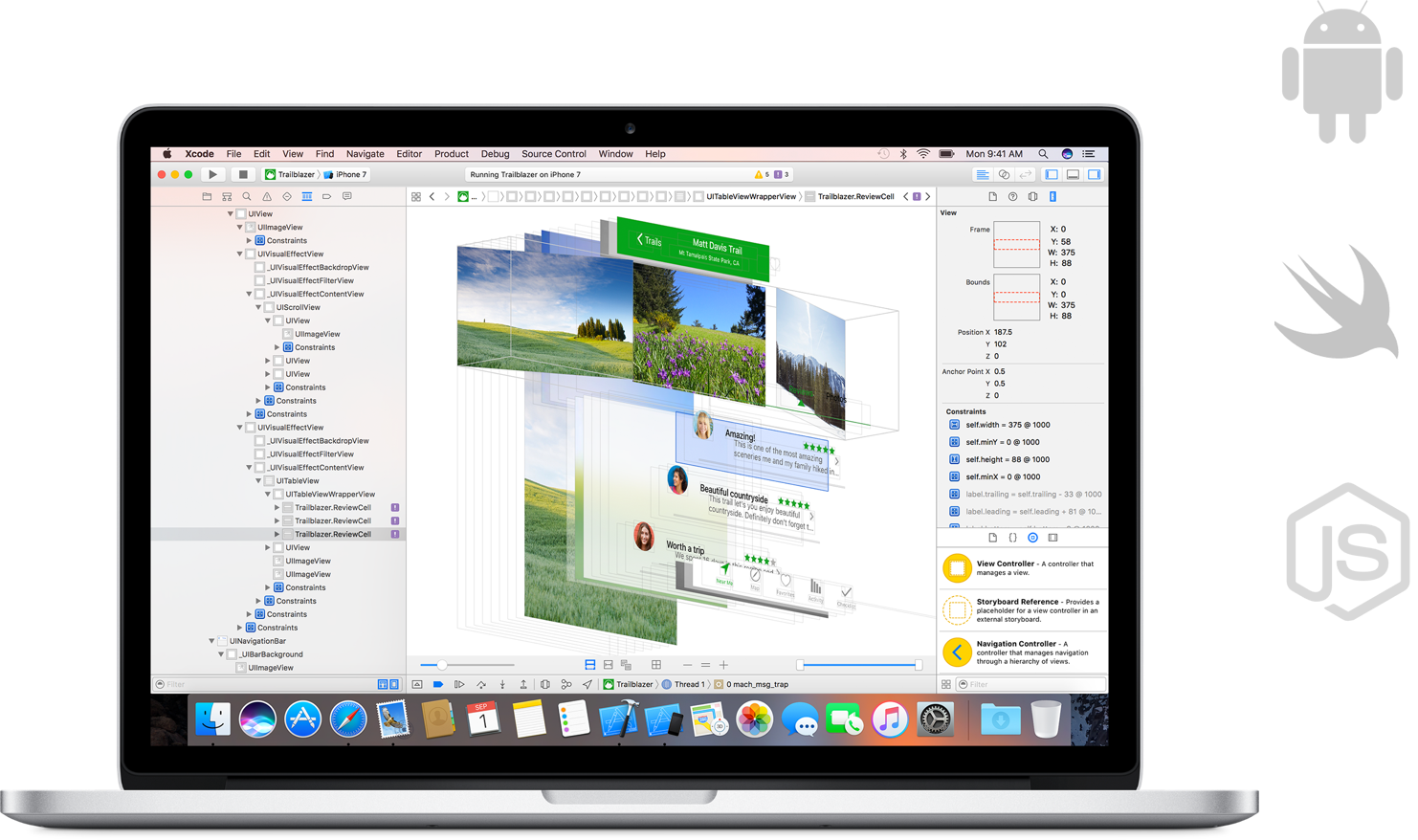Open the Trailblazer scheme dropdown
This screenshot has width=1418, height=840.
pos(290,175)
